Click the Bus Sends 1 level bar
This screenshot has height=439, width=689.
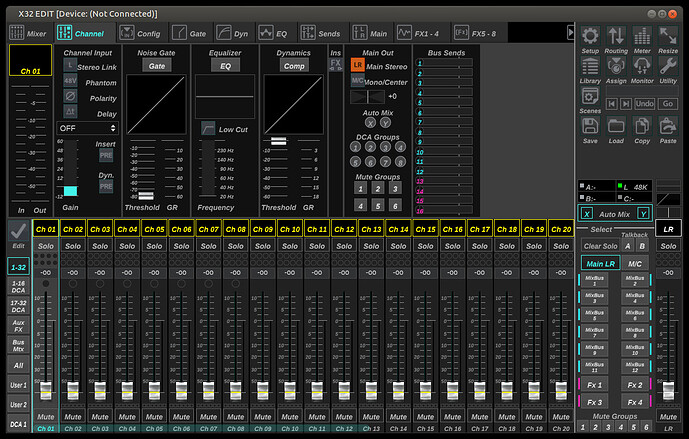coord(448,62)
